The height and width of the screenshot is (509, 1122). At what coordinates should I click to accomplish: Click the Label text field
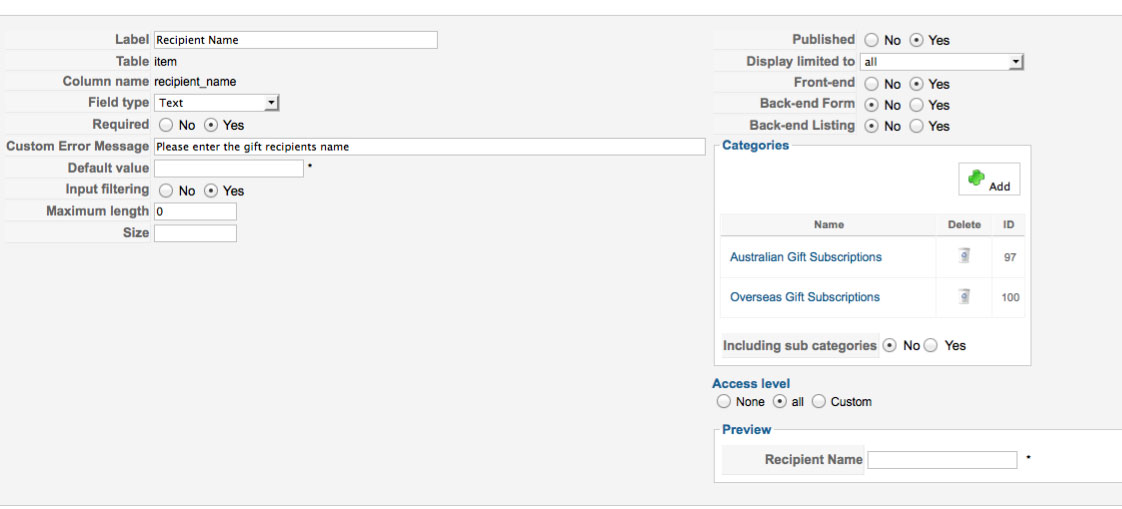[296, 40]
